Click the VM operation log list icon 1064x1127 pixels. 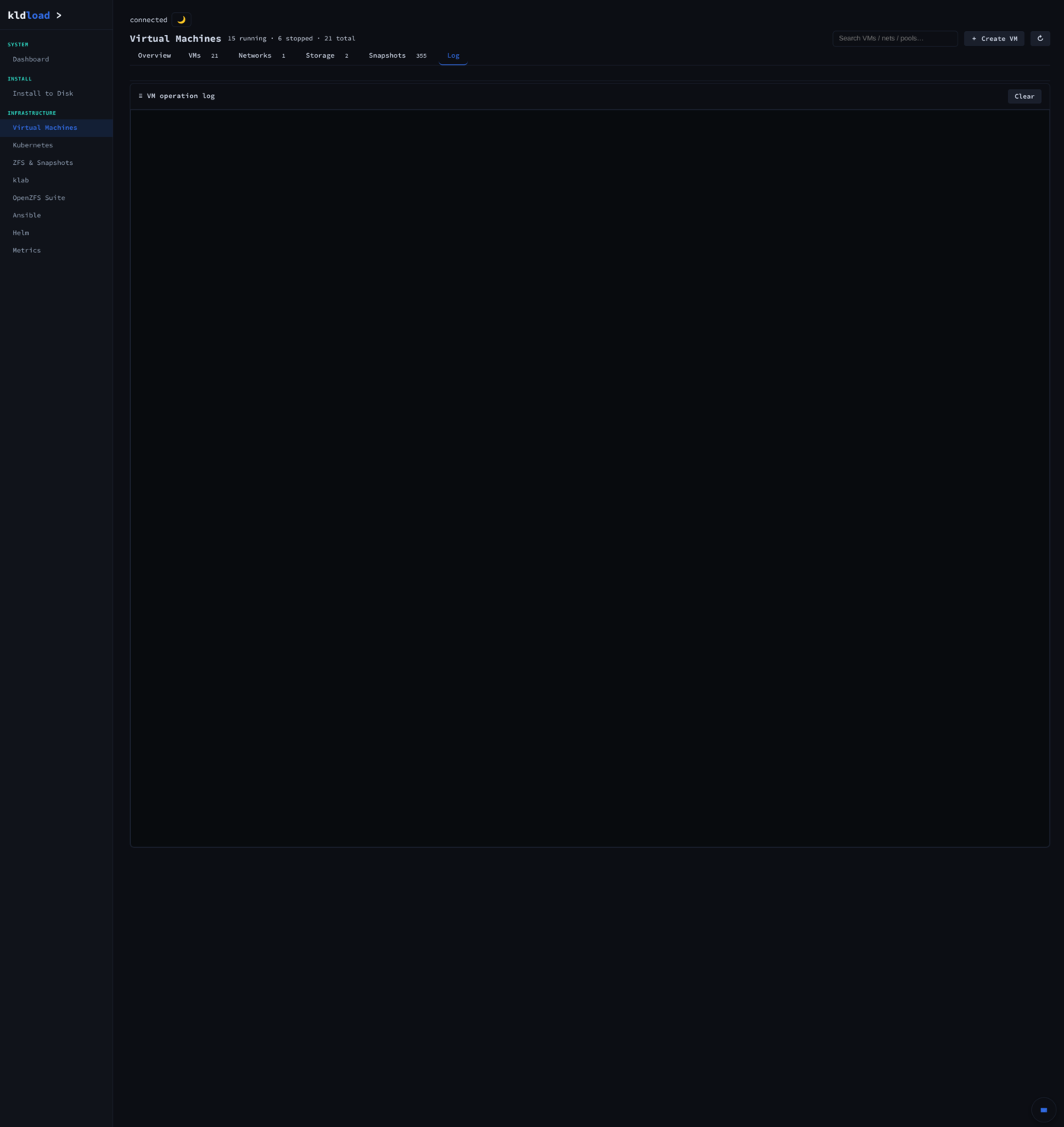coord(141,97)
